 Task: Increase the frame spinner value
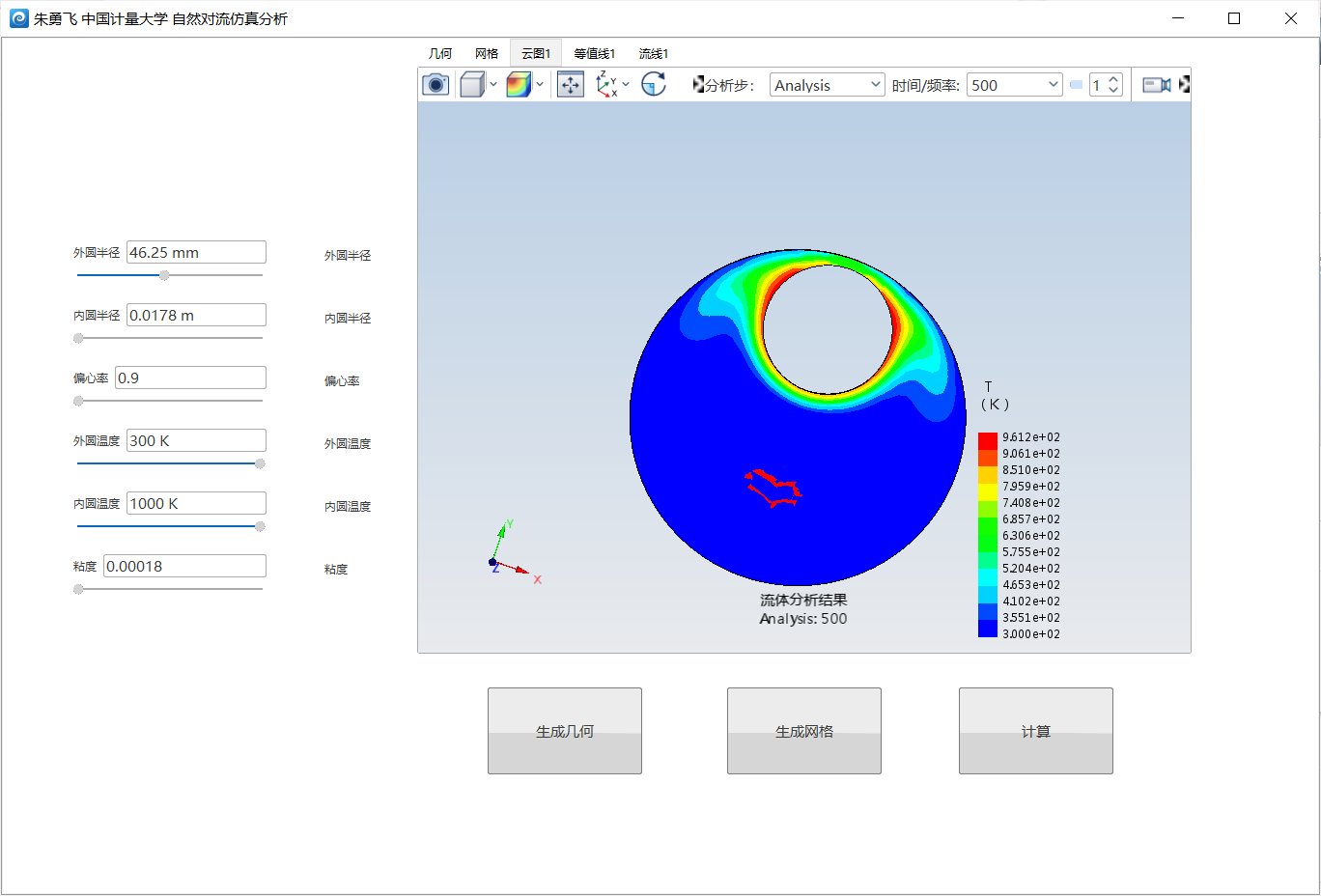[x=1113, y=80]
